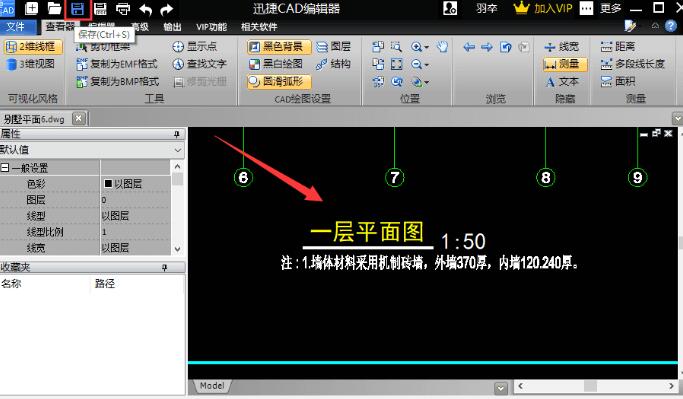683x399 pixels.
Task: Toggle the Black Background (黑色背景) option
Action: [x=279, y=47]
